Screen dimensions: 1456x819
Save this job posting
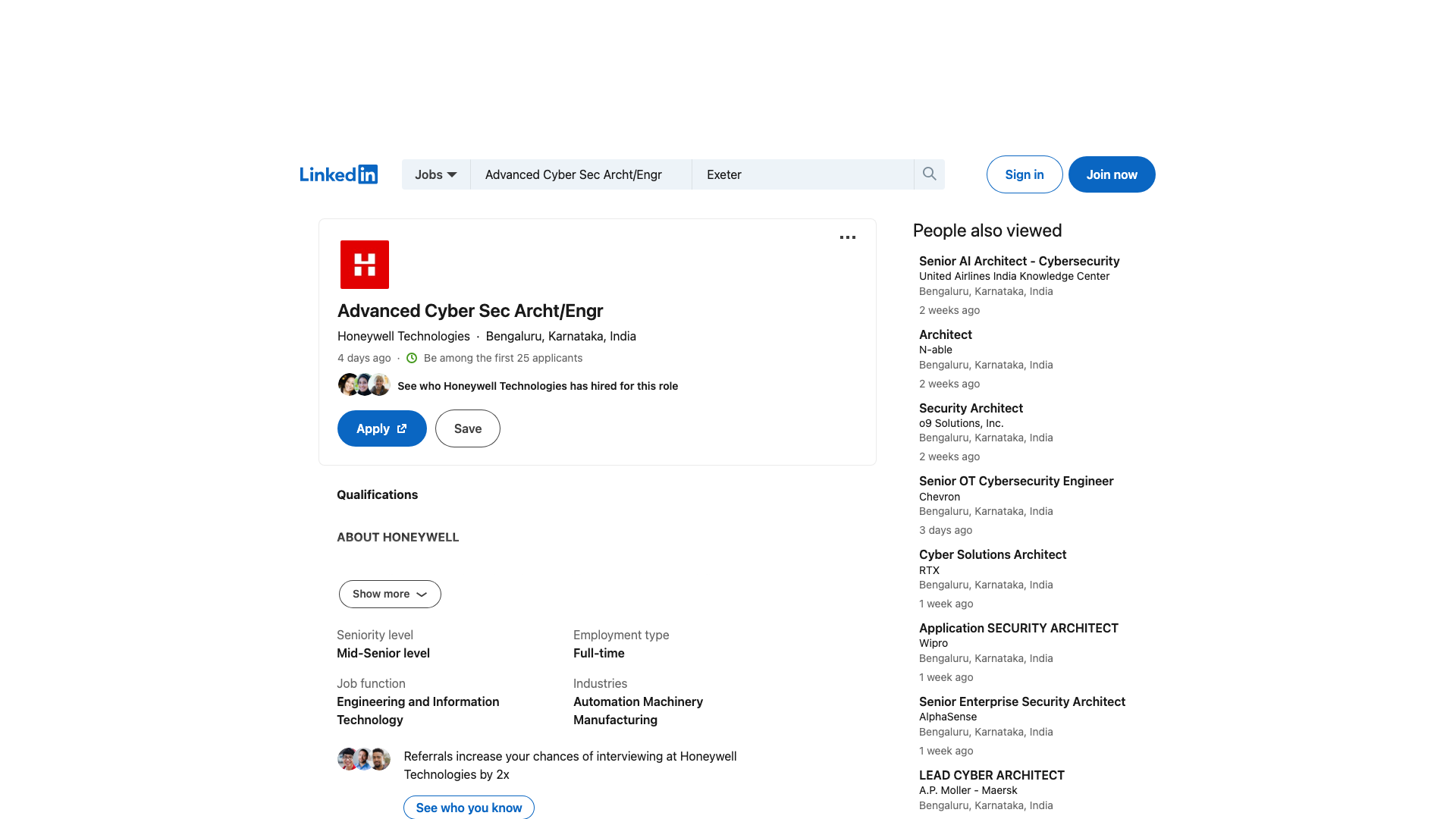(468, 428)
